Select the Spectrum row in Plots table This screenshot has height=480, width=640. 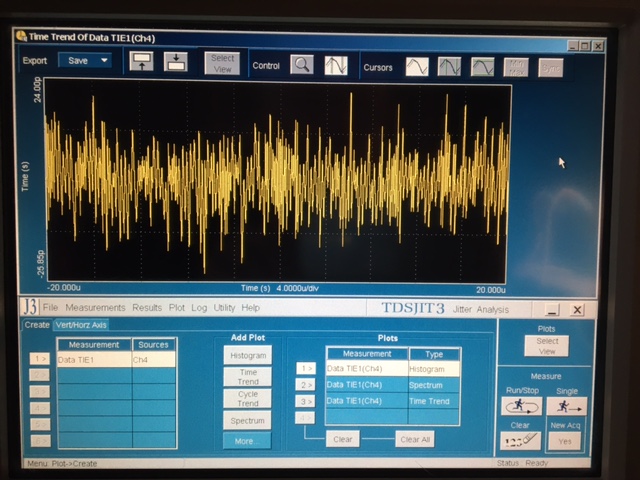tap(392, 384)
